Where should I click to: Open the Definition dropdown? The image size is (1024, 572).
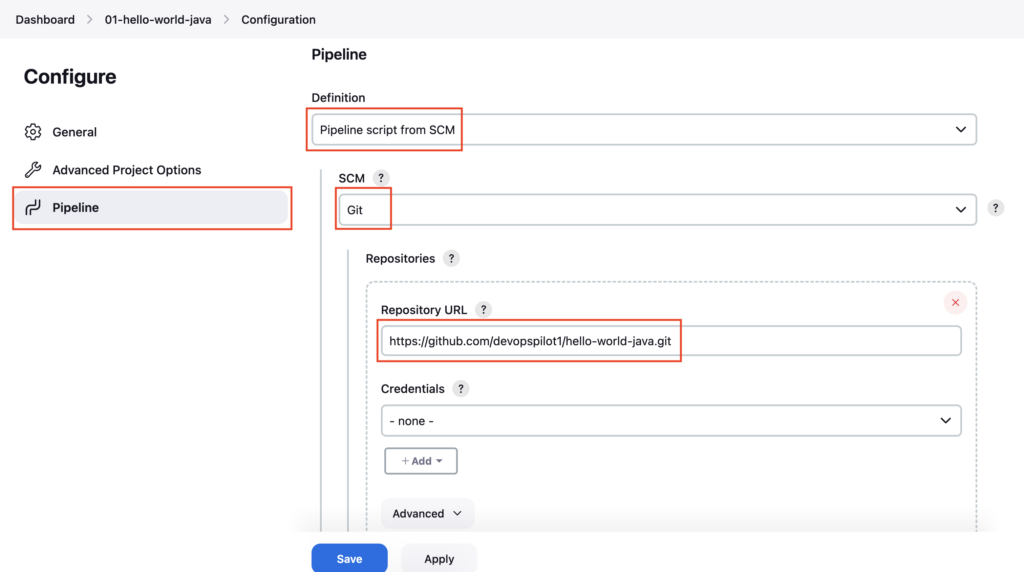coord(644,130)
